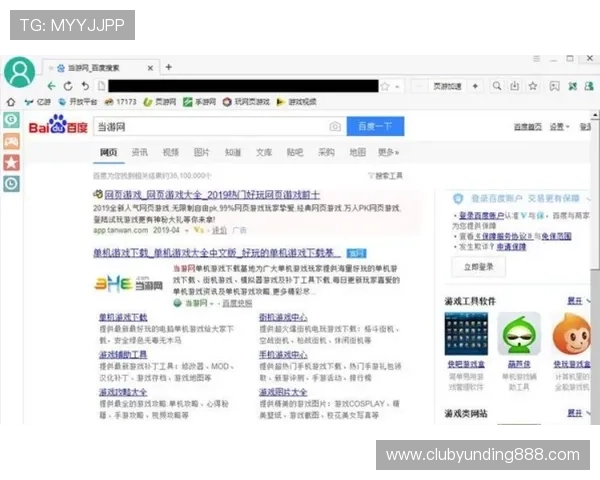Screen dimensions: 600x480
Task: Switch to the 地图 tab
Action: [357, 152]
